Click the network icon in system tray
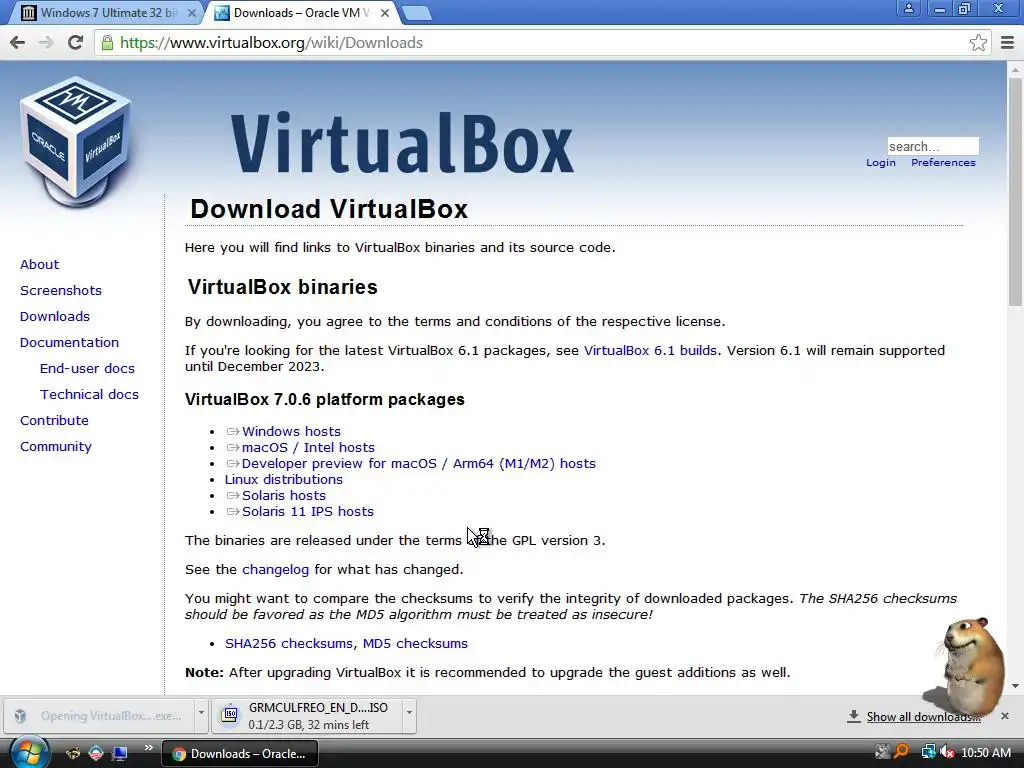 click(x=927, y=752)
